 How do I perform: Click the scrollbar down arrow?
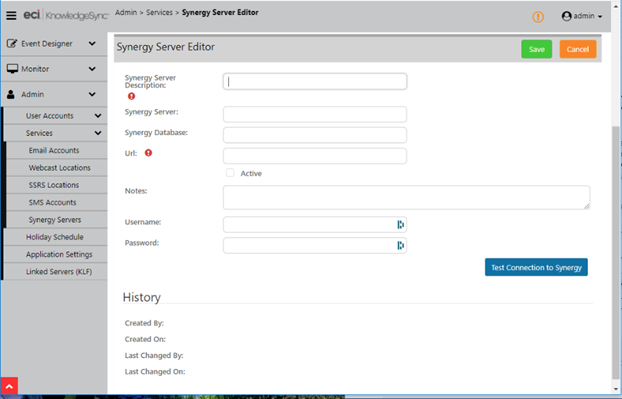click(616, 389)
